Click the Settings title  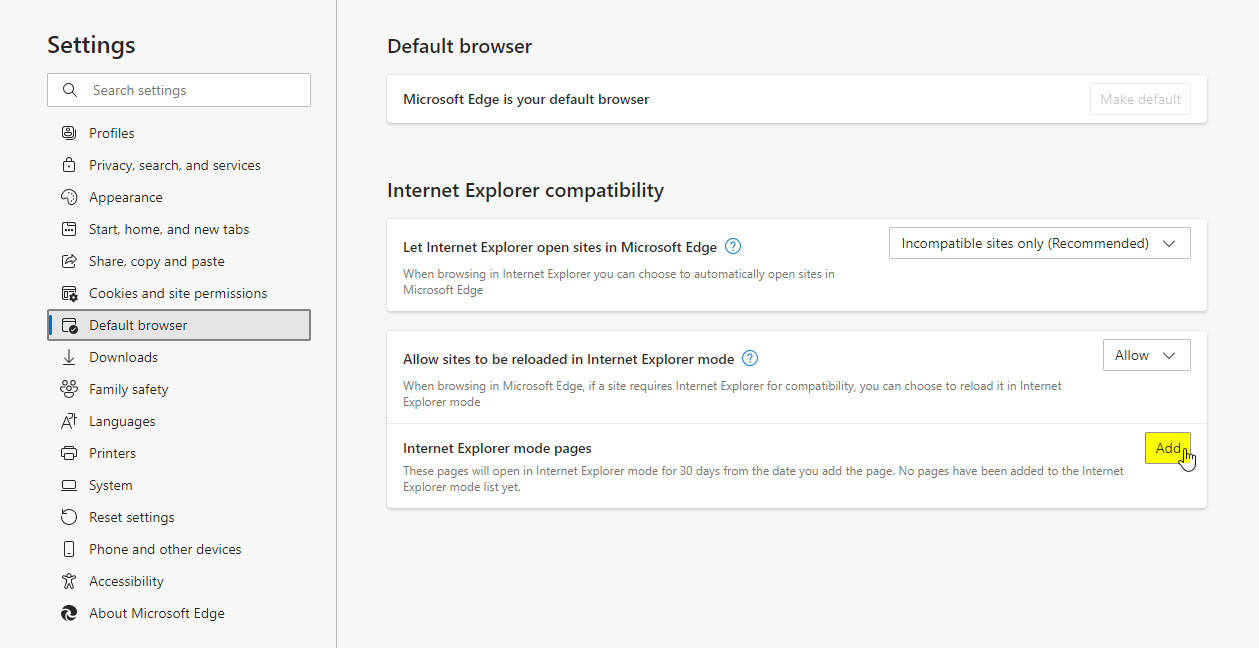(x=91, y=45)
